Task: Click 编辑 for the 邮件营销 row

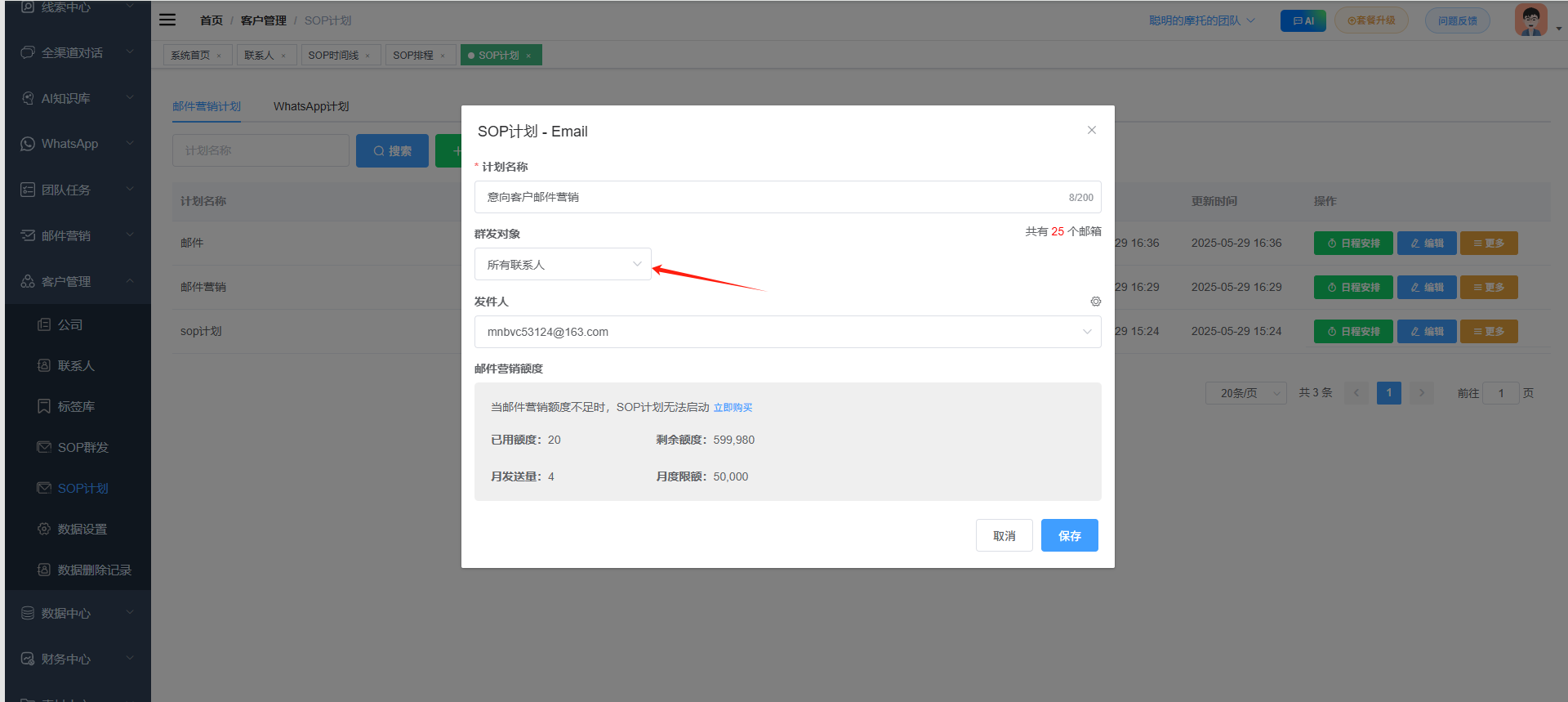Action: [1427, 288]
